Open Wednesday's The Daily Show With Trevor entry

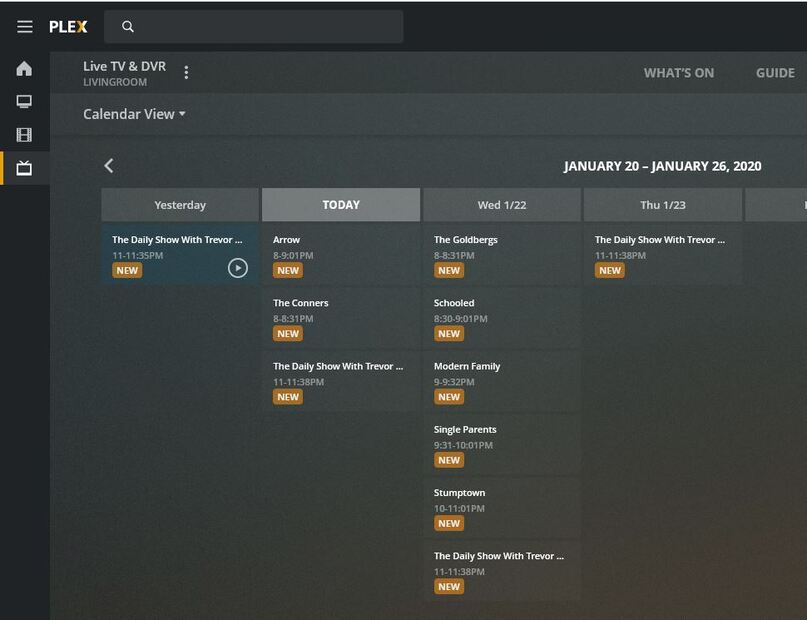click(x=502, y=571)
